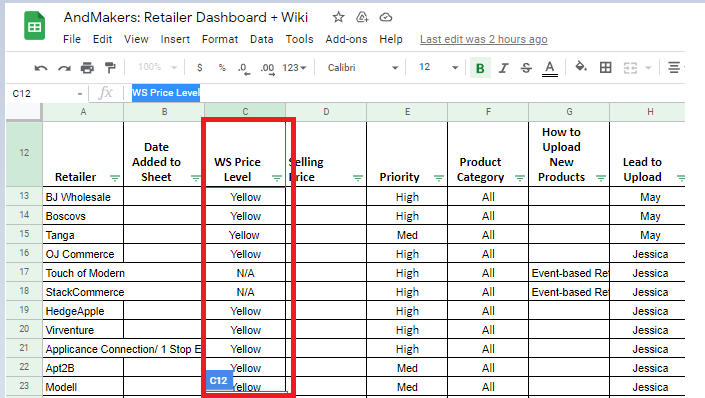This screenshot has width=705, height=398.
Task: Toggle Italic formatting button
Action: 503,68
